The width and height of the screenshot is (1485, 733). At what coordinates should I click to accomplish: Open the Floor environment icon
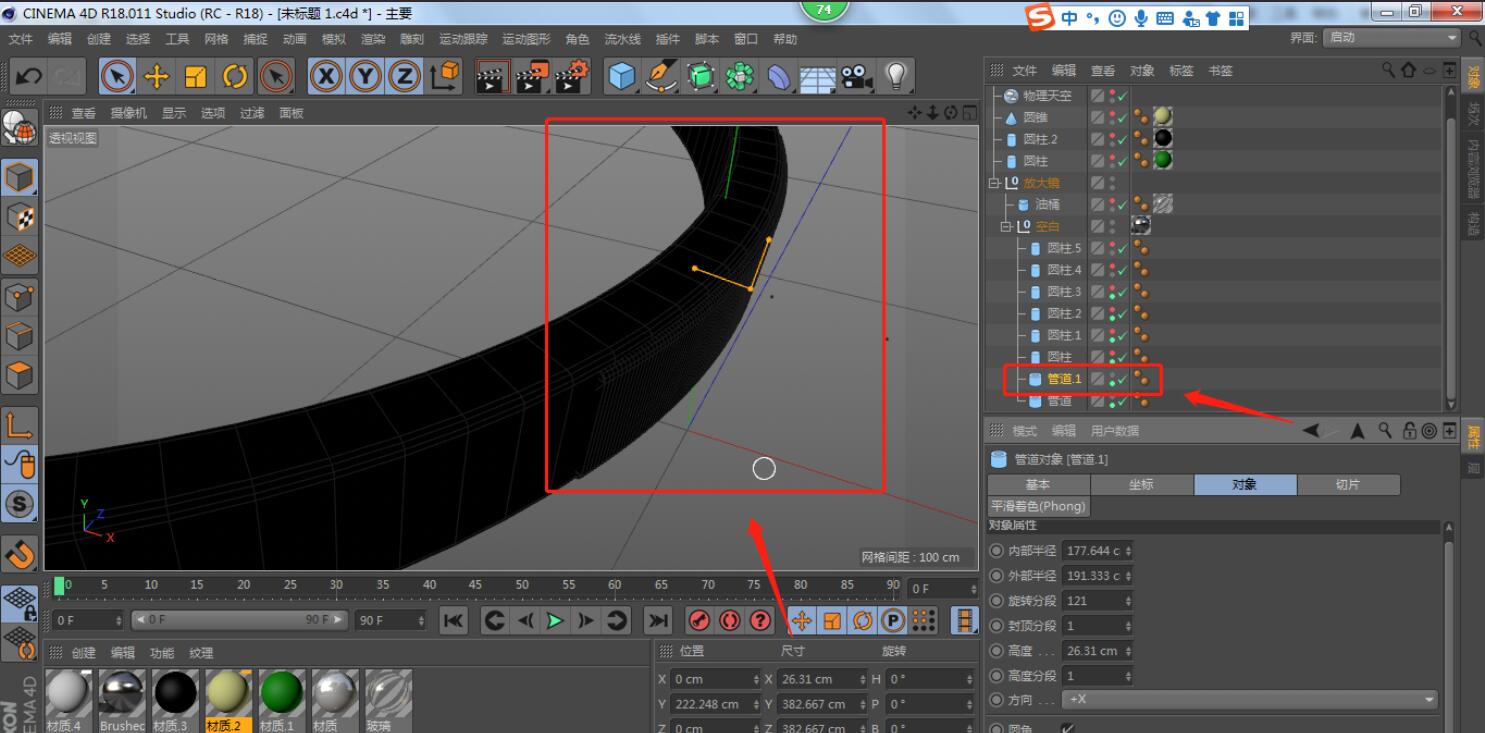818,77
